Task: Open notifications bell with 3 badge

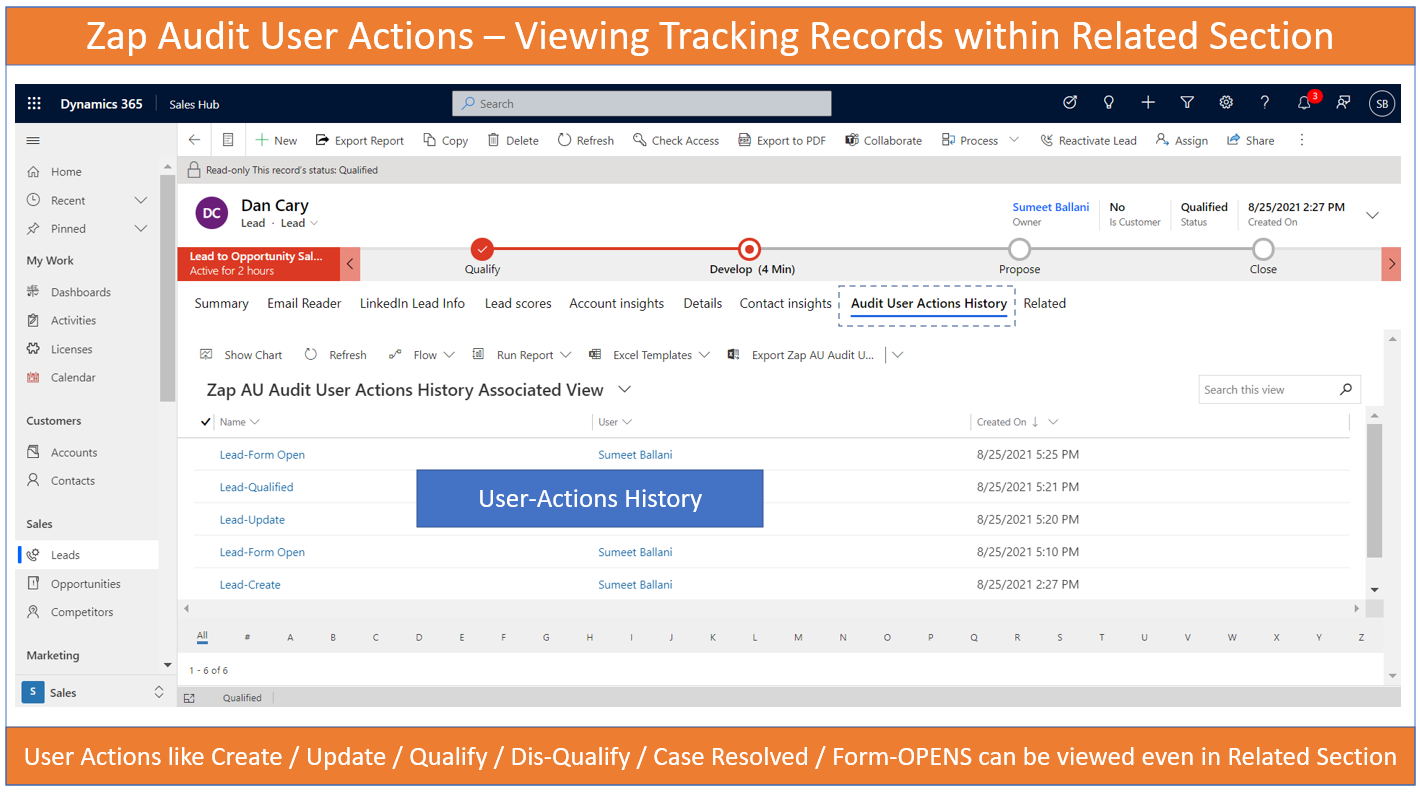Action: click(1306, 102)
